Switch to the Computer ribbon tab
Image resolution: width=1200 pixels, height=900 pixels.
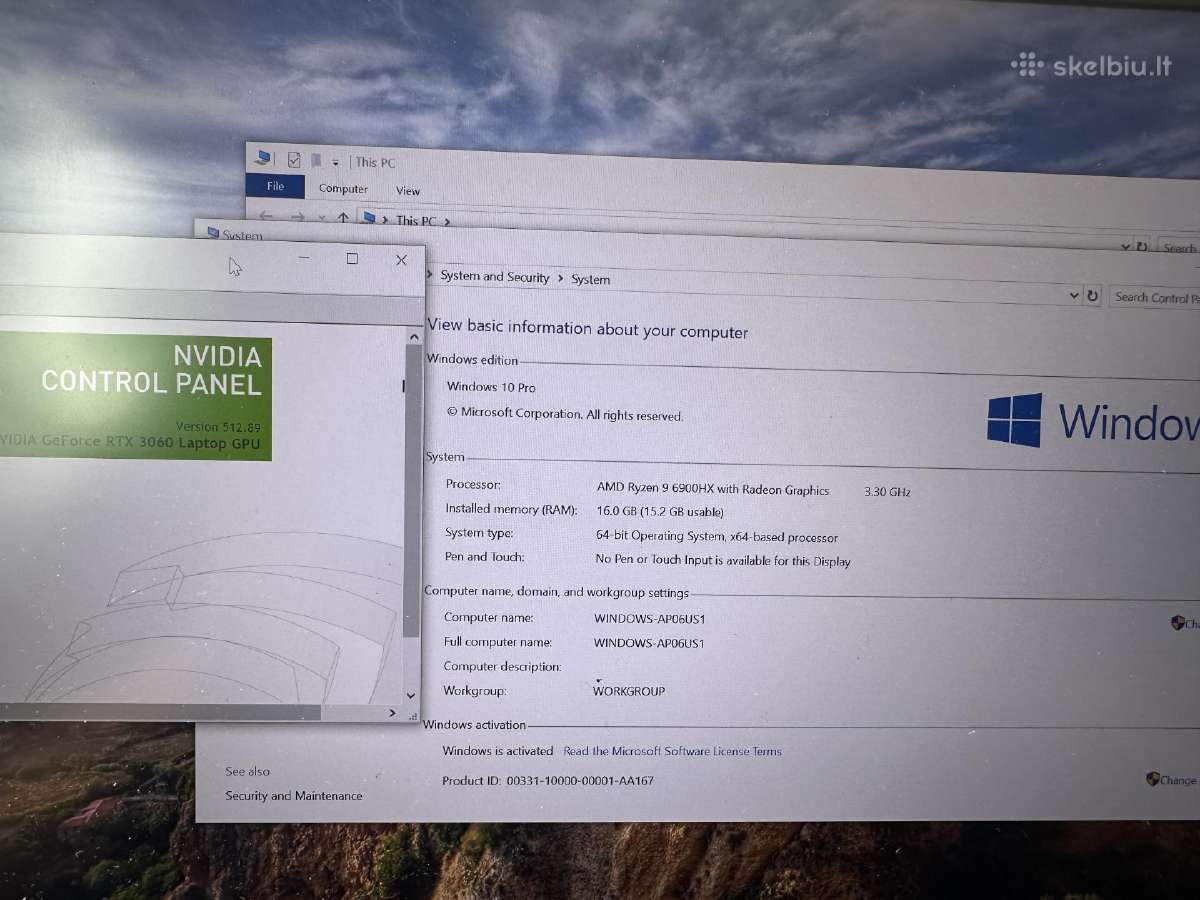(343, 188)
